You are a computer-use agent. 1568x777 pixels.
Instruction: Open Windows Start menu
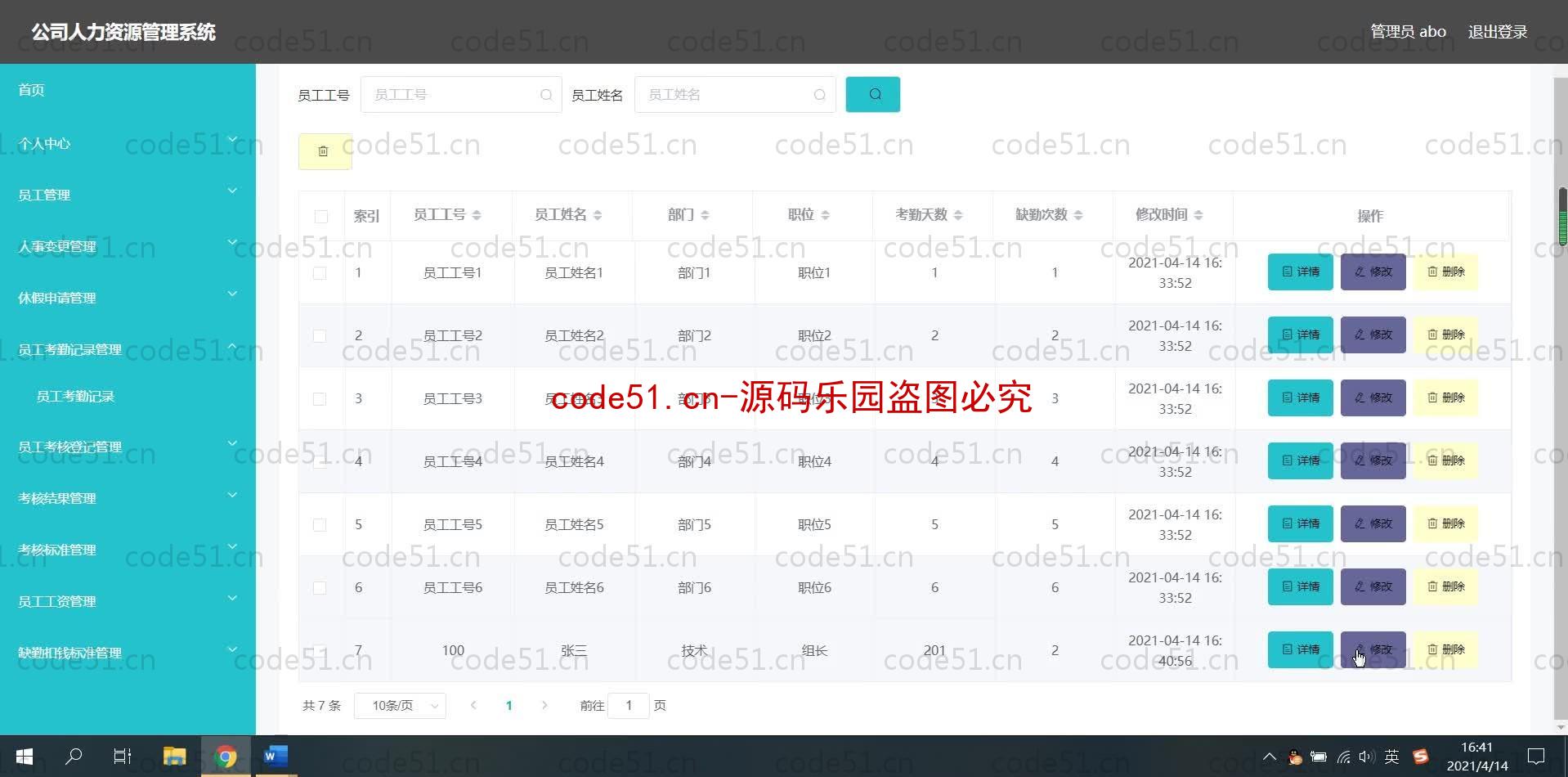25,757
